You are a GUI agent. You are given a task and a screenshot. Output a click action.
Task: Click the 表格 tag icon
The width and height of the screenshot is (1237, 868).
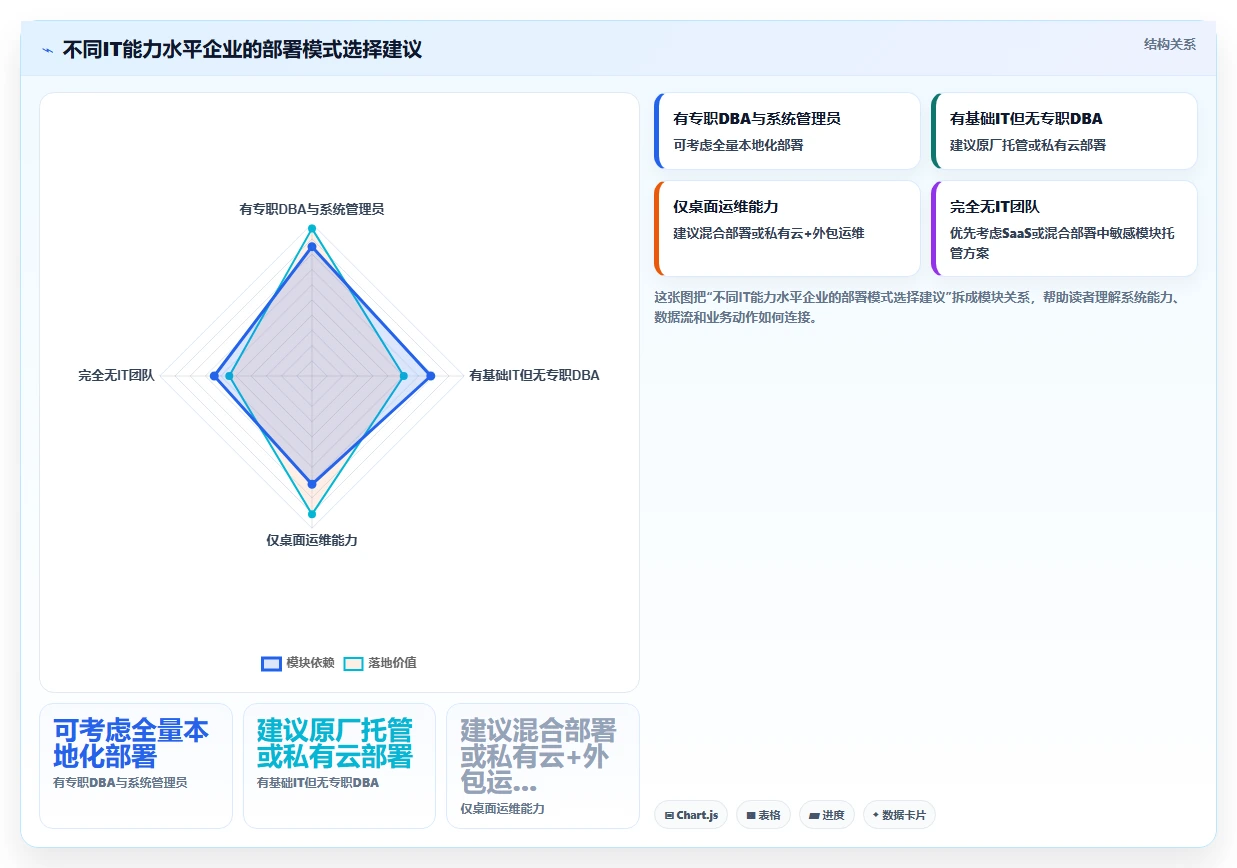tap(751, 815)
